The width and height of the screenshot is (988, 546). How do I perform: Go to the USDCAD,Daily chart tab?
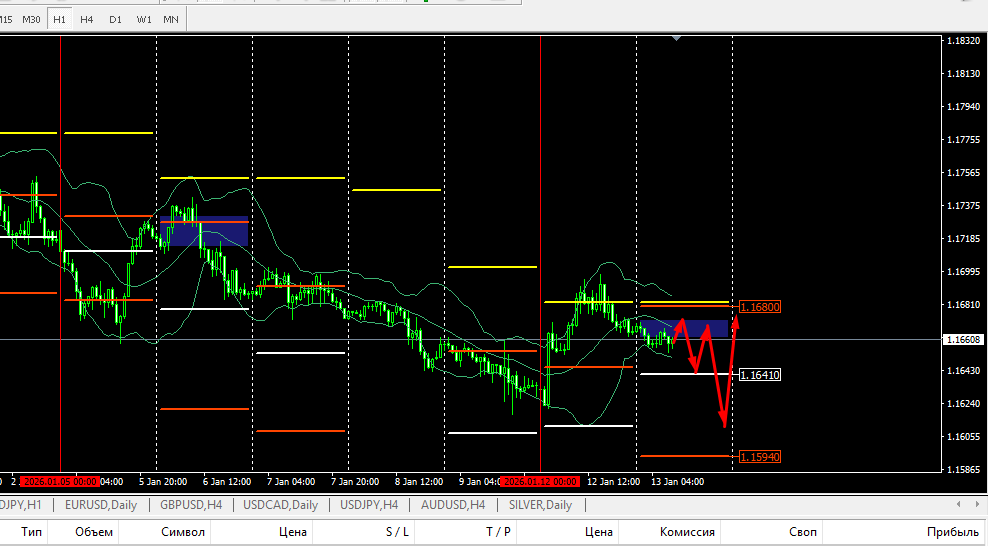tap(280, 505)
